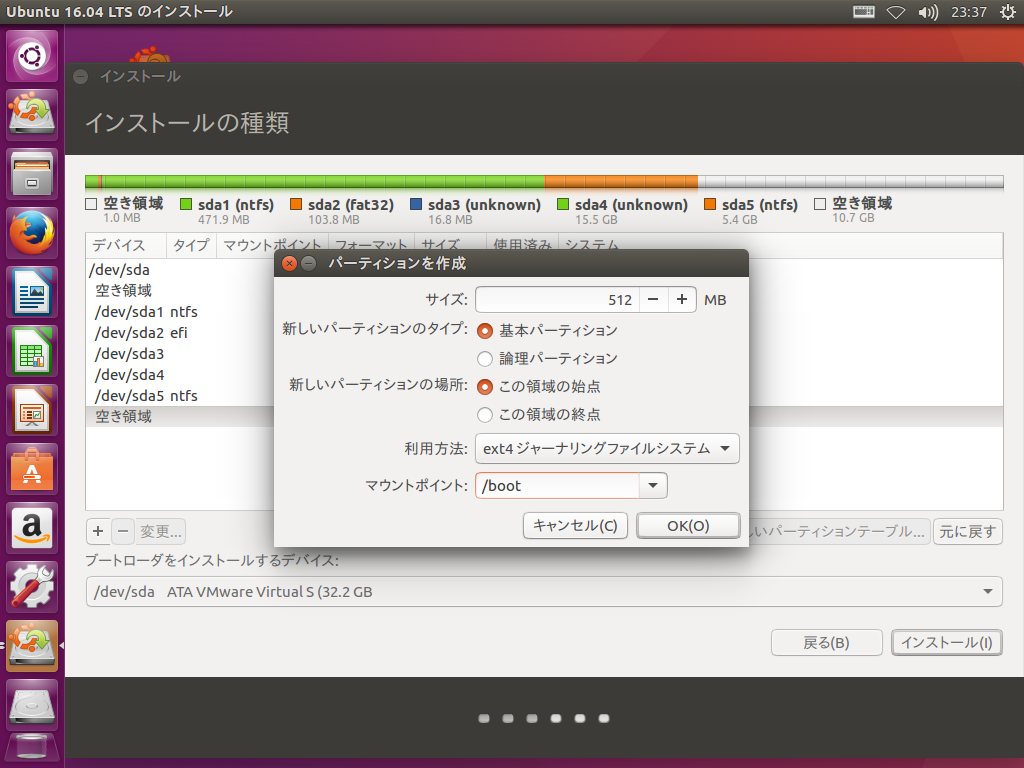Click the new partition table button behind dialog

(x=839, y=531)
